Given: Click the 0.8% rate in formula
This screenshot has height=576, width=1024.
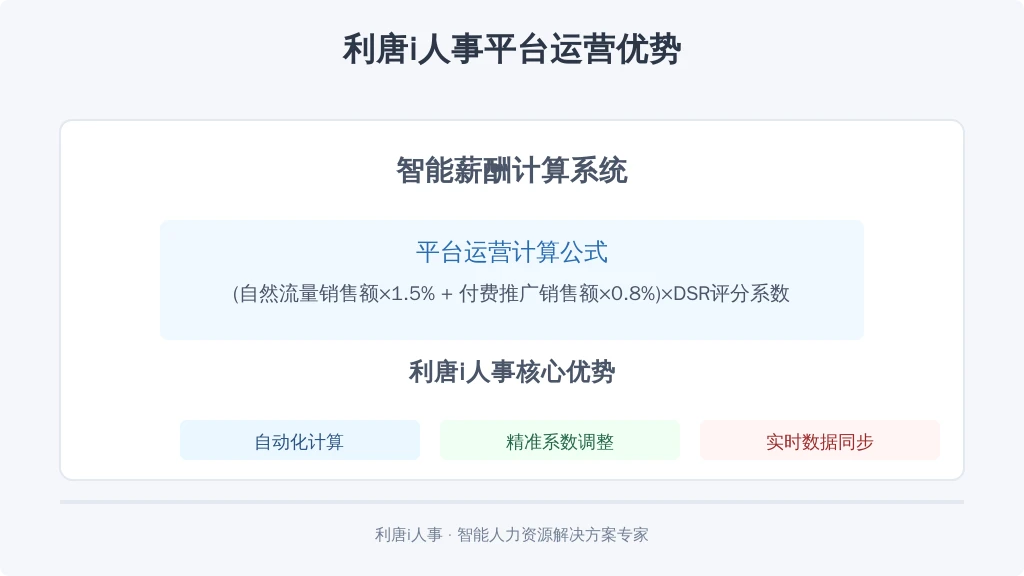Looking at the screenshot, I should tap(633, 294).
